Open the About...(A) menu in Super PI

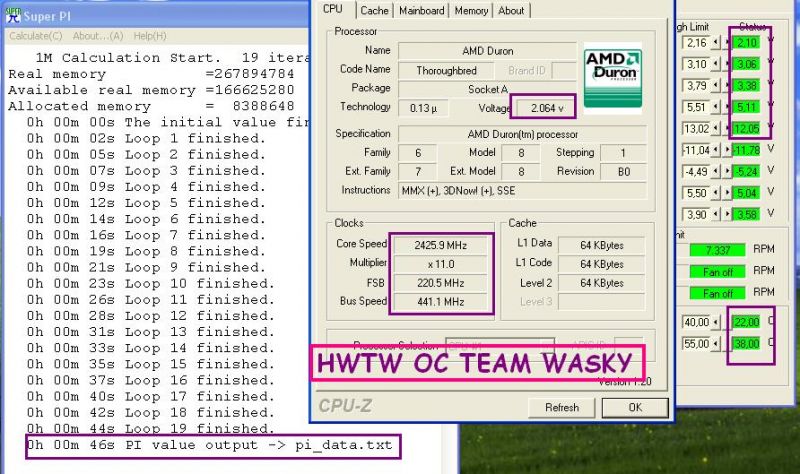pos(98,36)
